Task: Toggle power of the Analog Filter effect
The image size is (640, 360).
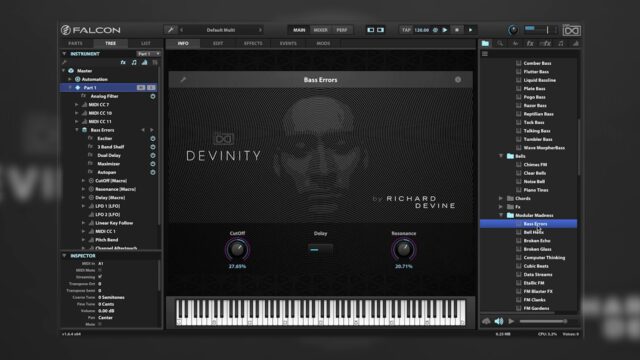Action: 153,96
